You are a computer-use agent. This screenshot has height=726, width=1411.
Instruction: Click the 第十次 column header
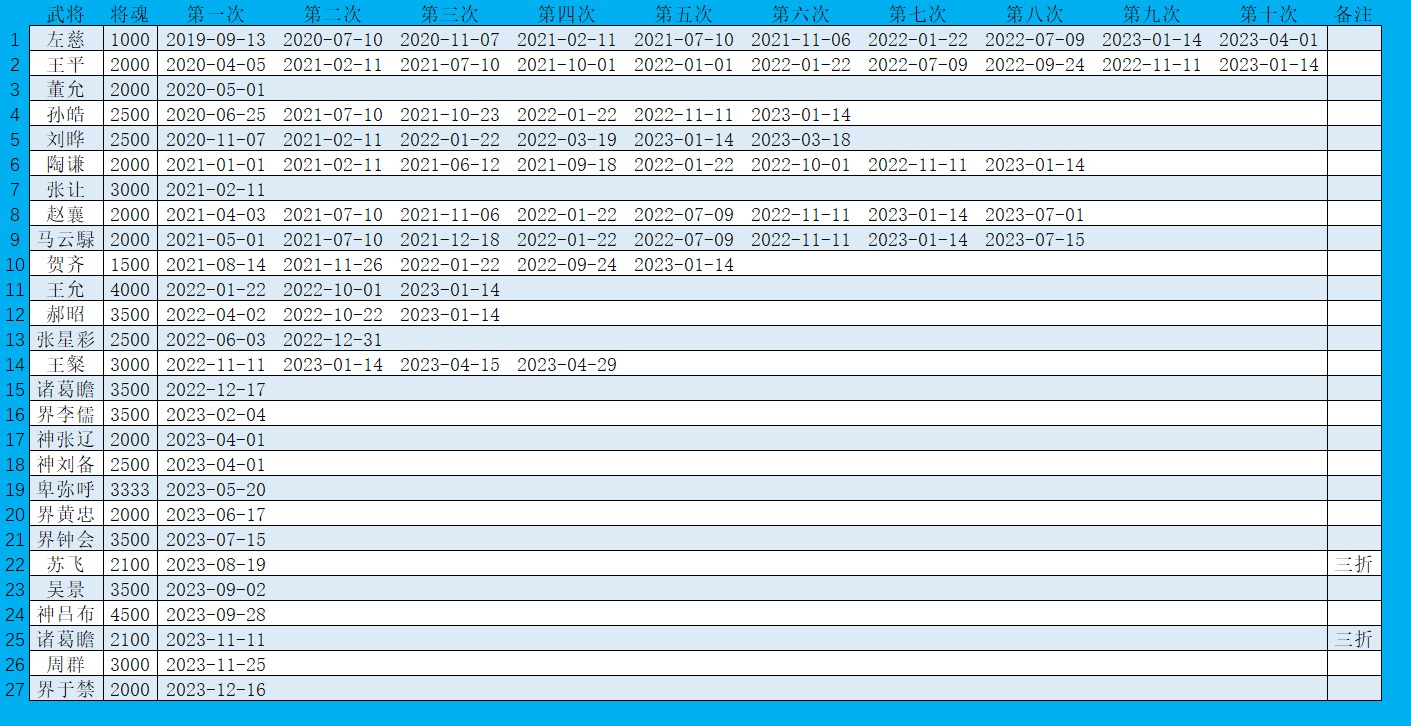pos(1269,14)
